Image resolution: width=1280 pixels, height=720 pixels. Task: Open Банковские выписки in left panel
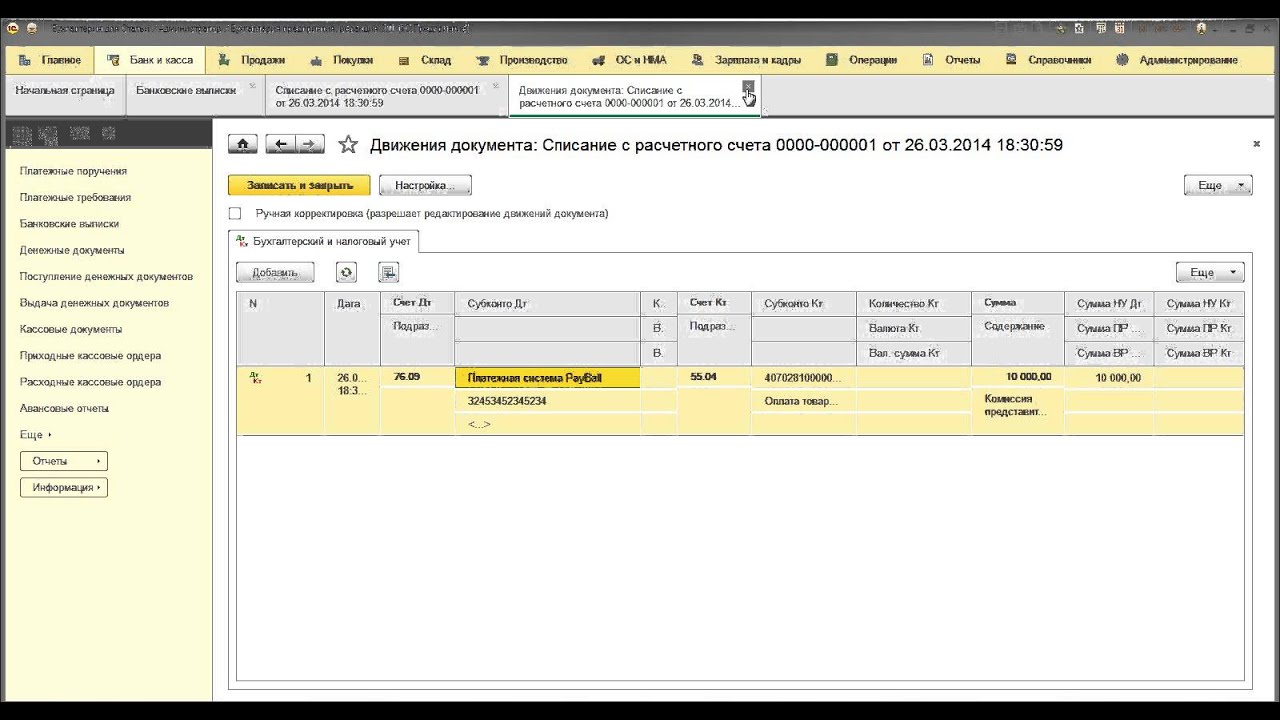click(69, 224)
